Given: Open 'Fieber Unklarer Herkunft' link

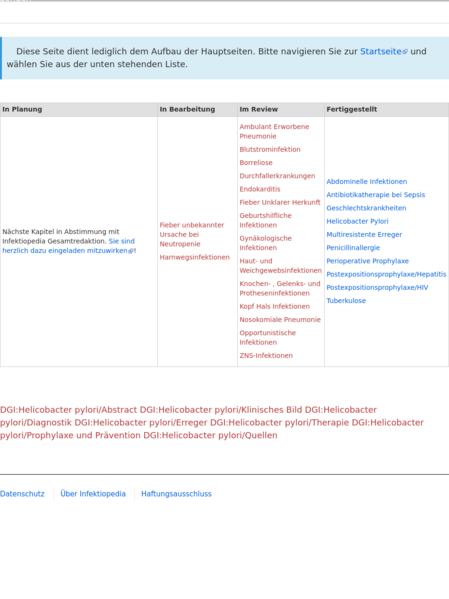Looking at the screenshot, I should (x=280, y=202).
